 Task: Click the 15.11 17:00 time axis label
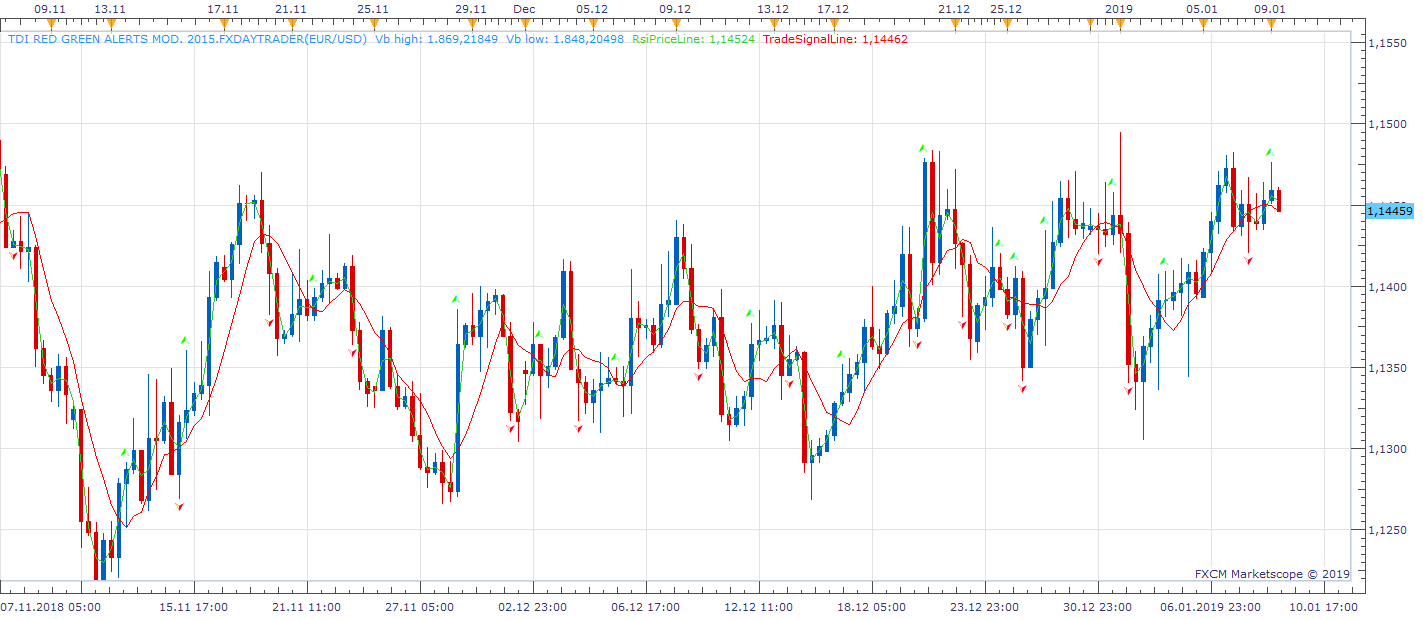pyautogui.click(x=194, y=607)
